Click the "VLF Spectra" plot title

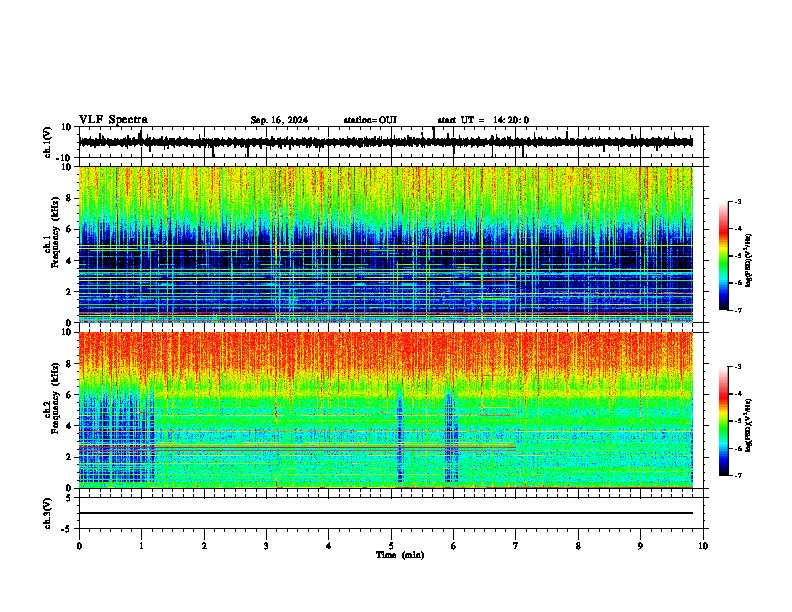coord(113,120)
